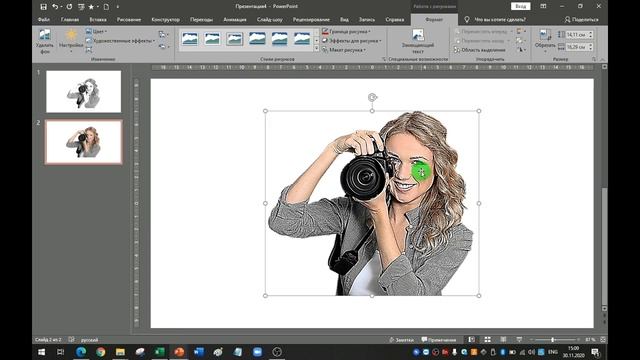The height and width of the screenshot is (360, 640).
Task: Open Заметки (Notes) in status bar
Action: [x=401, y=340]
